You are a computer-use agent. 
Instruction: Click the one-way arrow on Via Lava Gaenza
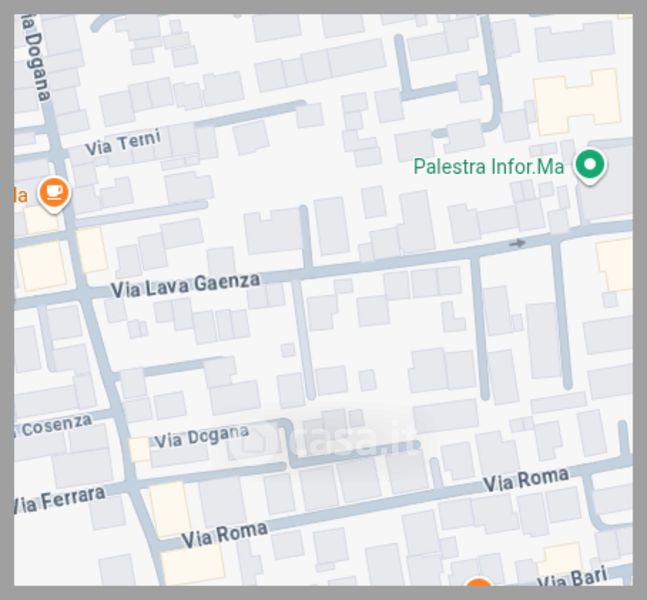pyautogui.click(x=517, y=243)
